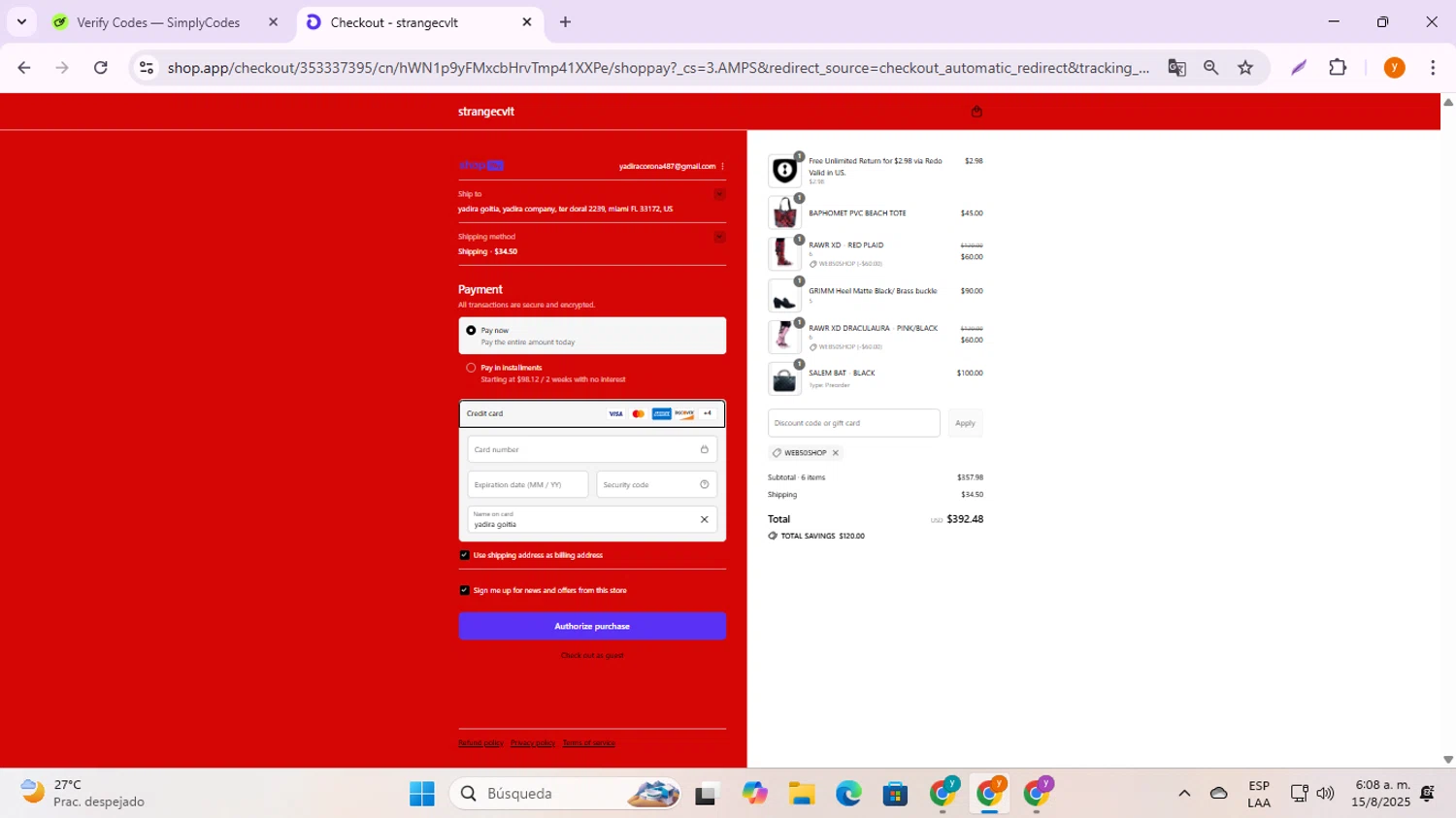Select Pay in installments option
Viewport: 1456px width, 818px height.
[x=471, y=368]
